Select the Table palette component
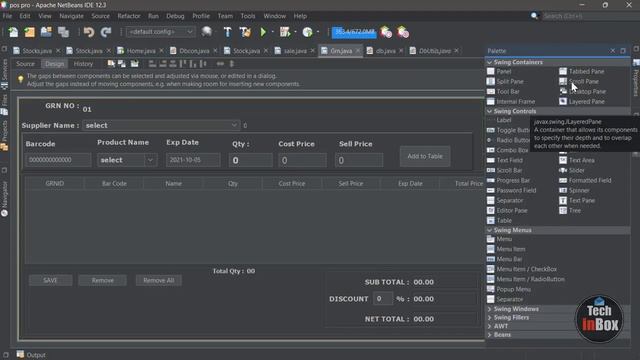This screenshot has width=640, height=360. 499,220
